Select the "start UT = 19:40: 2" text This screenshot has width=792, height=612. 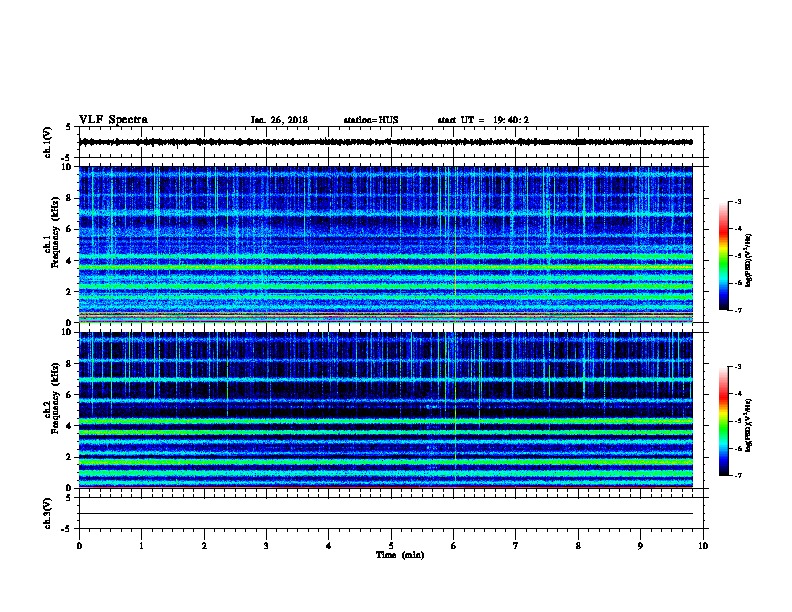click(x=483, y=120)
